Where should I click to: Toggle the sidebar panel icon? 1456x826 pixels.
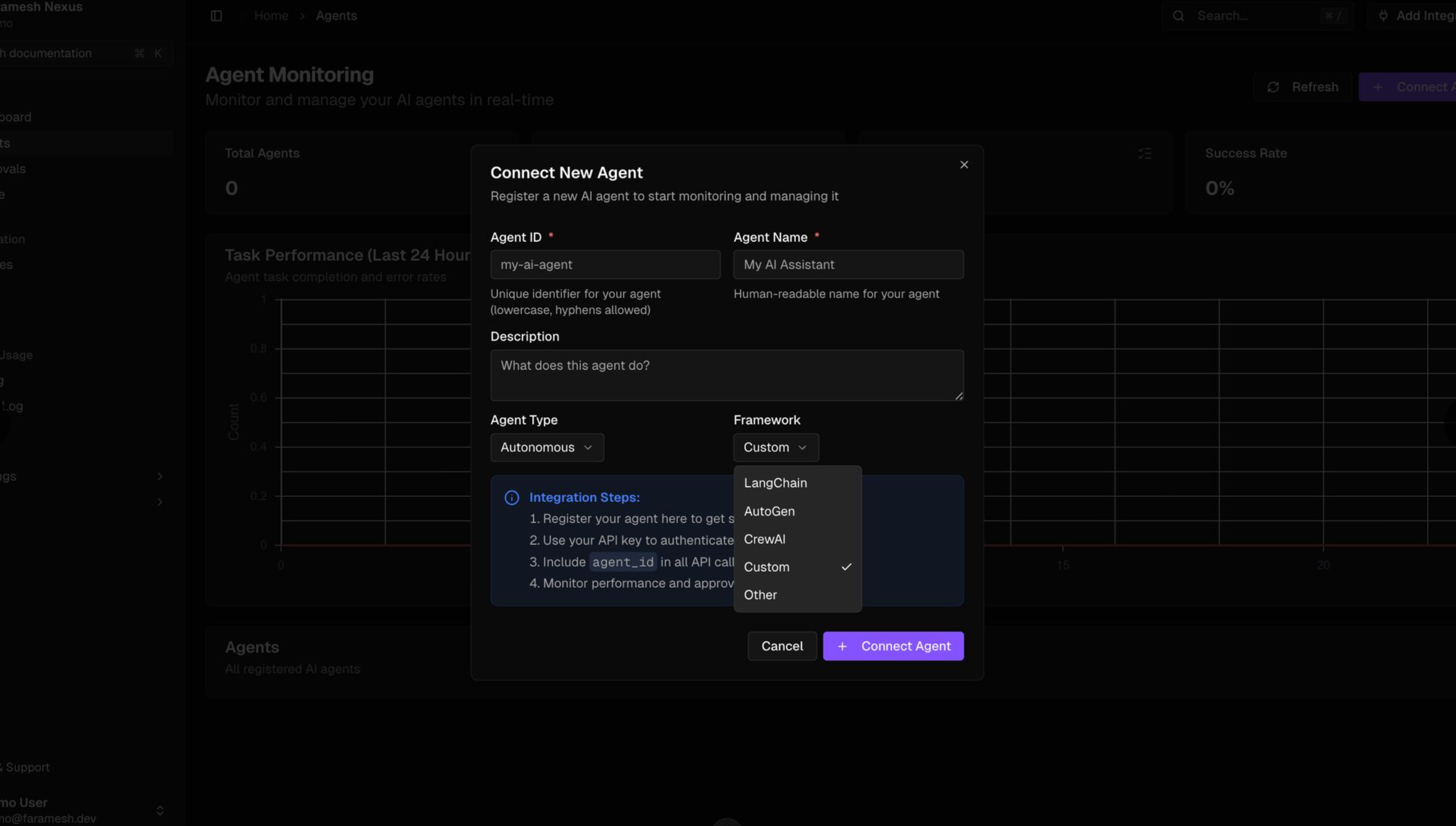pyautogui.click(x=216, y=16)
